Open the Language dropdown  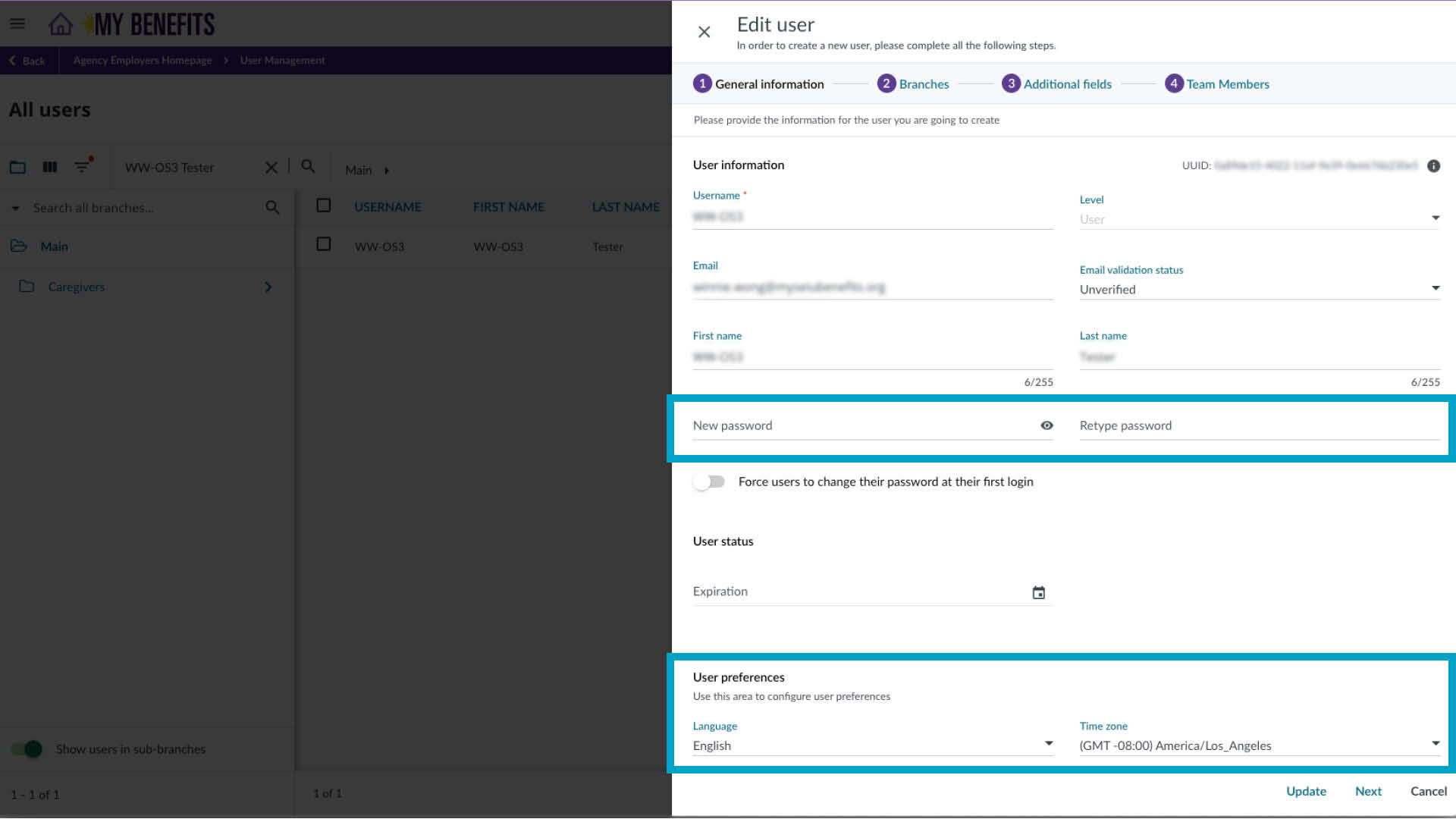[872, 745]
